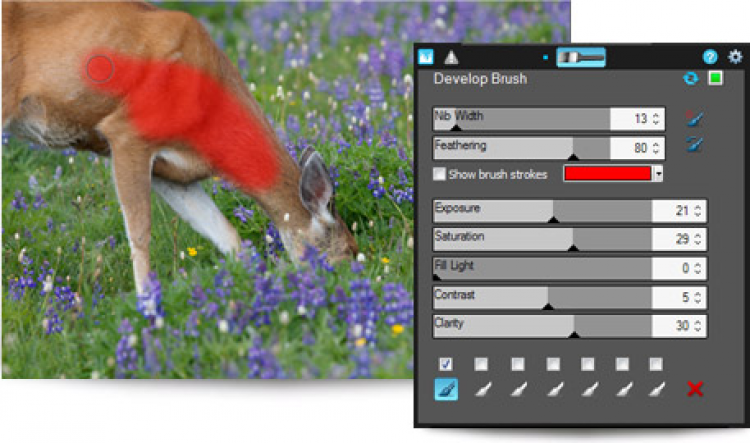Open settings gear icon

[x=735, y=56]
